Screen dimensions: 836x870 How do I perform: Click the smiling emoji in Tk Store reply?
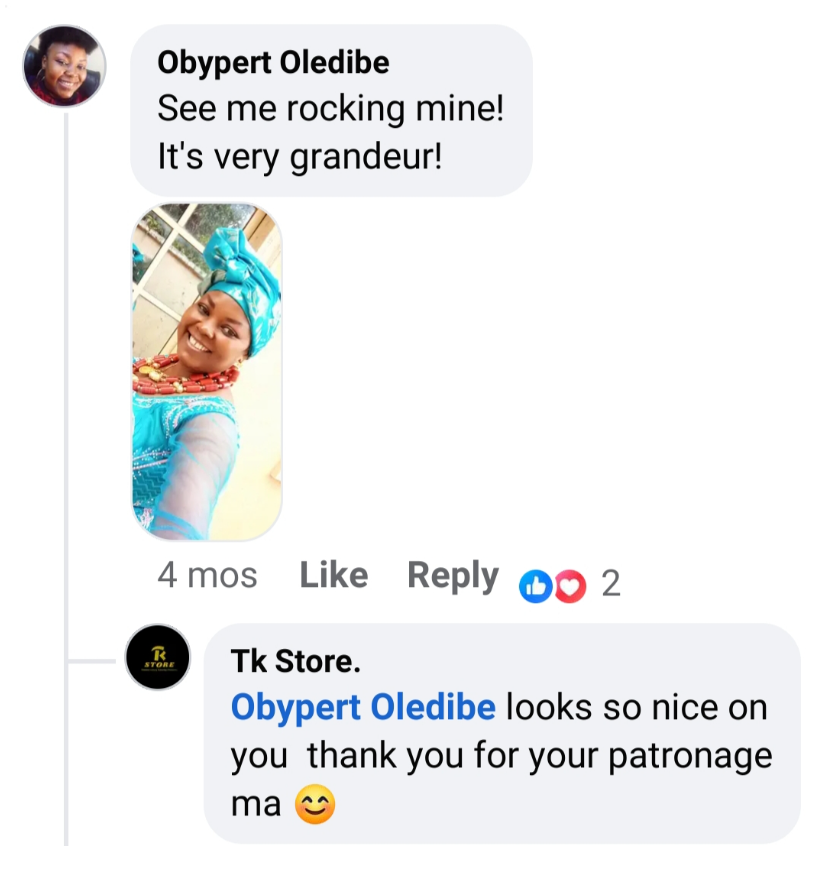point(314,806)
